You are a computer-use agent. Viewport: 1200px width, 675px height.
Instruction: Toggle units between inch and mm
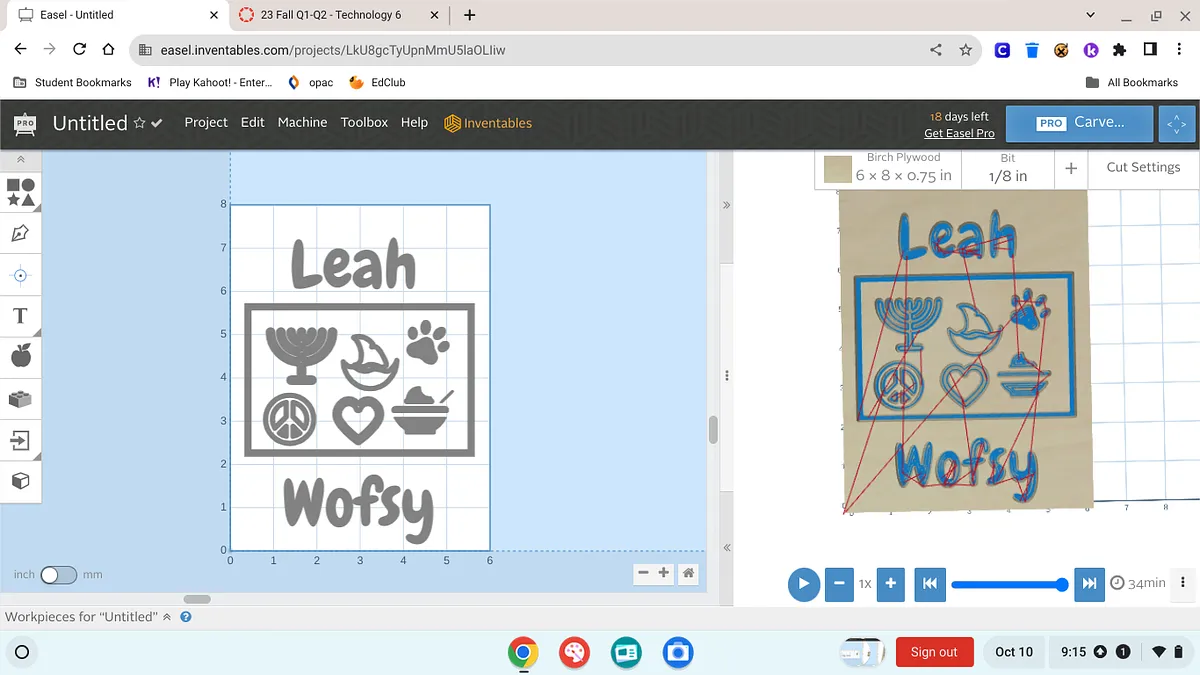click(x=58, y=575)
